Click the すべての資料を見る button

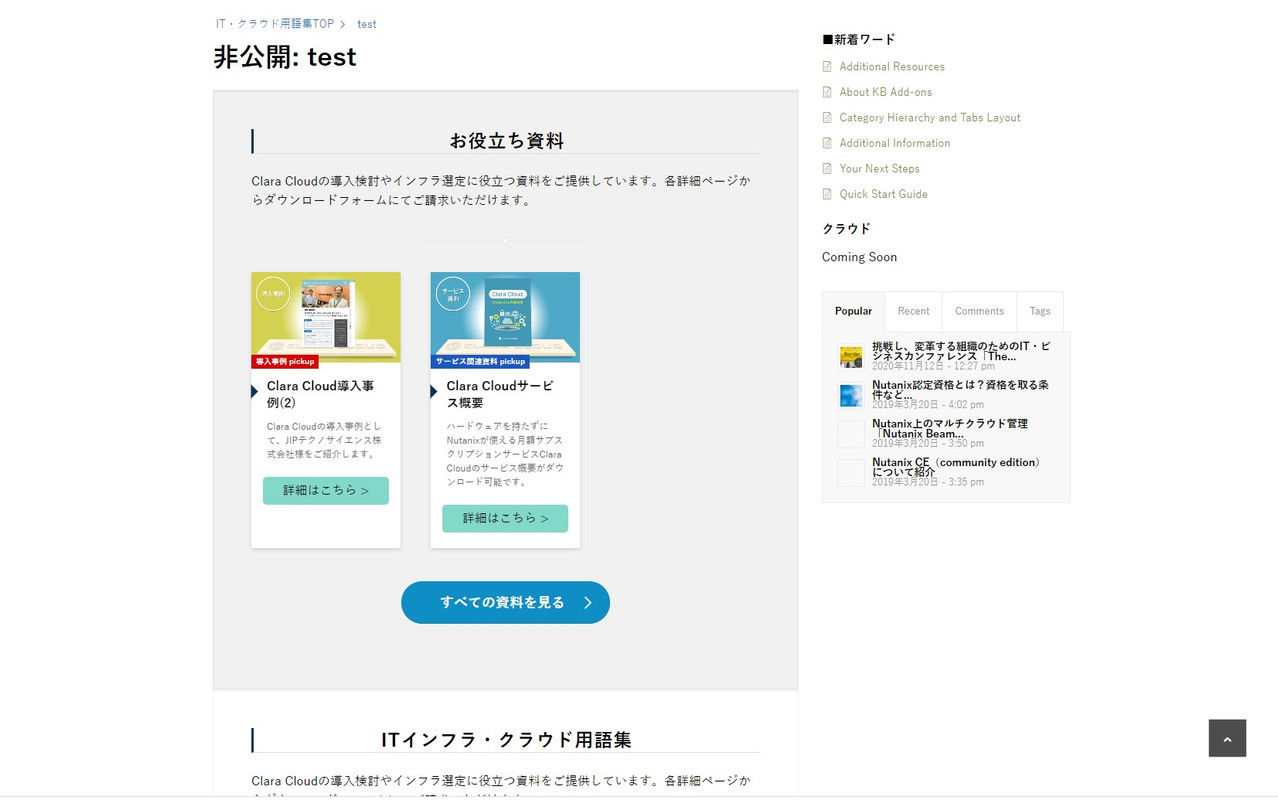[505, 602]
